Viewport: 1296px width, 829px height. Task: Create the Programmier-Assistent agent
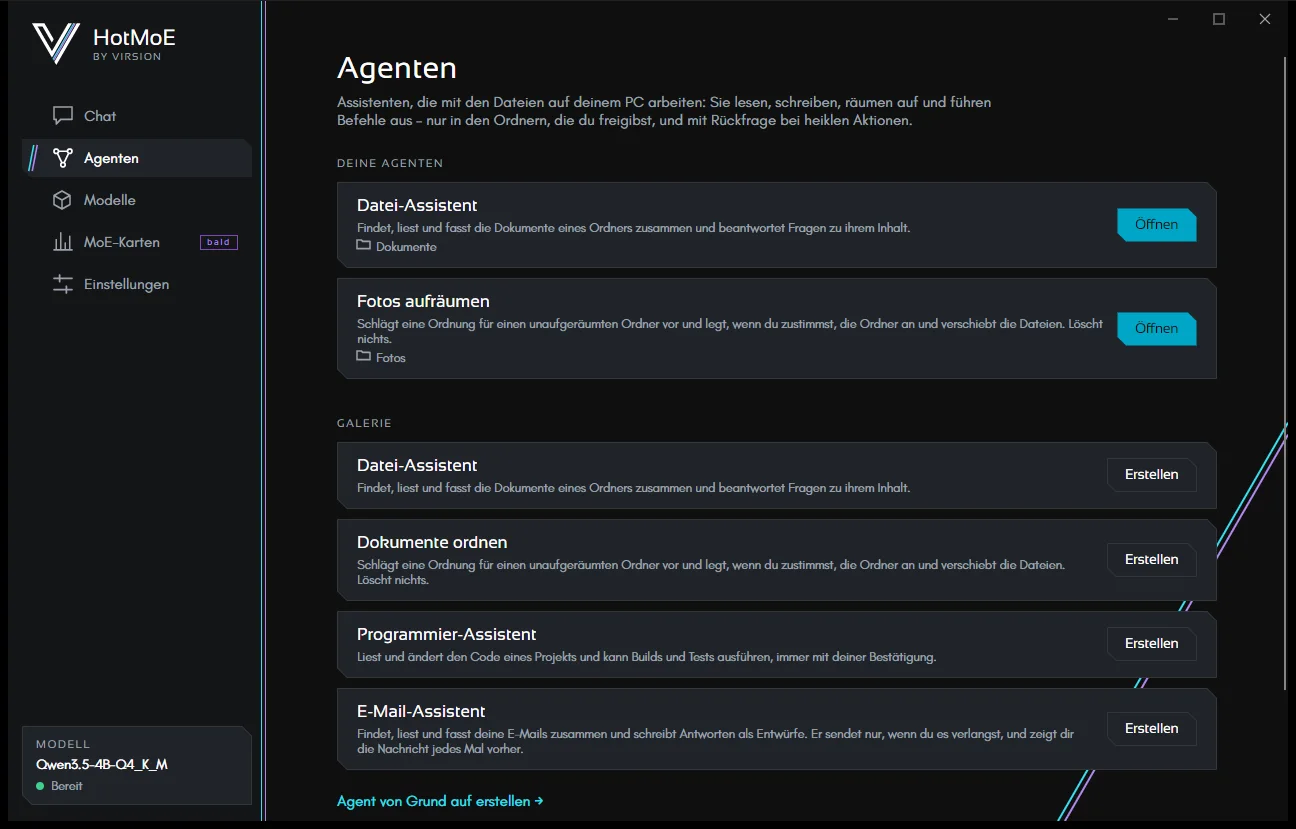(1151, 643)
